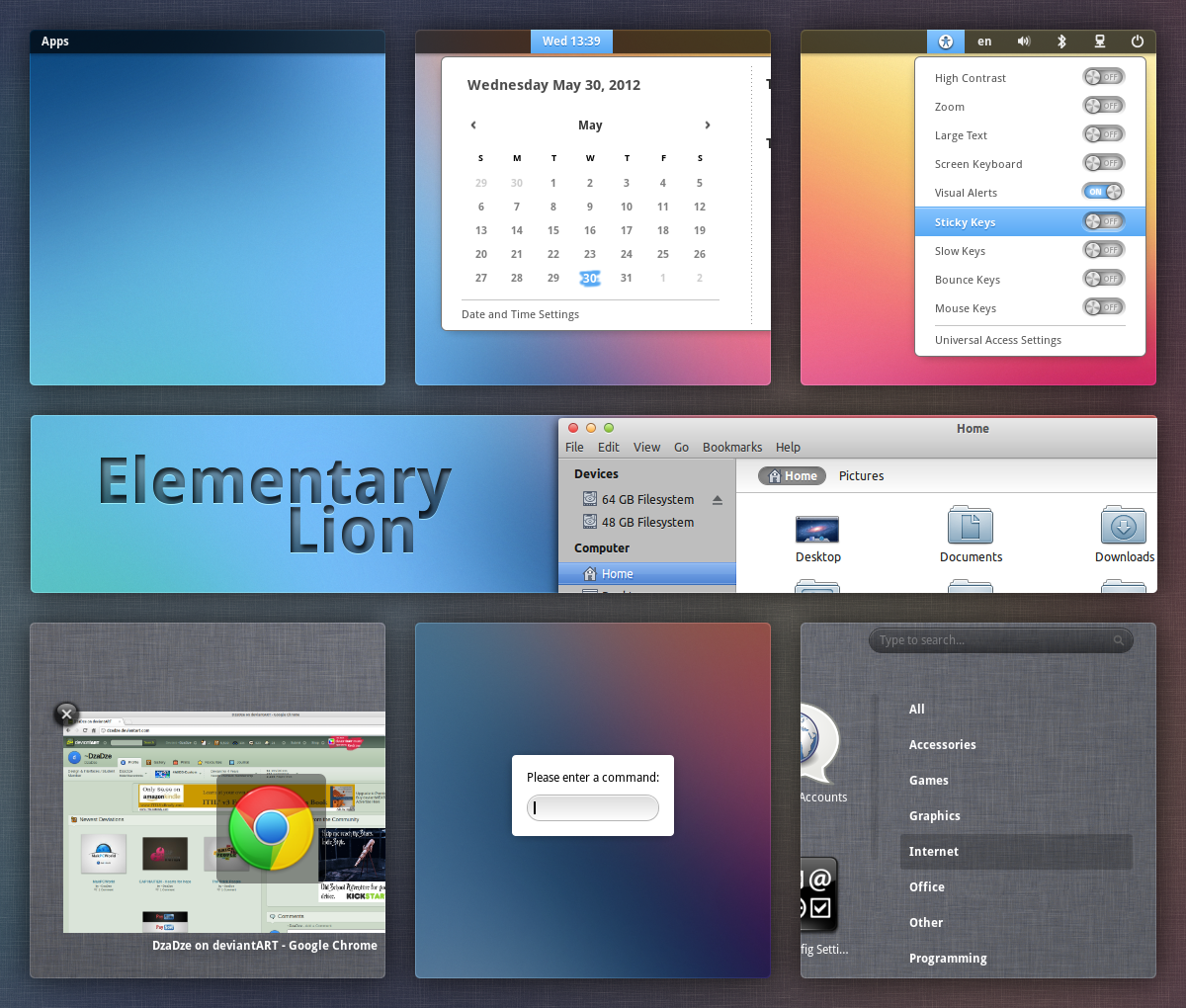Open the Universal Access accessibility icon menu

pos(946,42)
